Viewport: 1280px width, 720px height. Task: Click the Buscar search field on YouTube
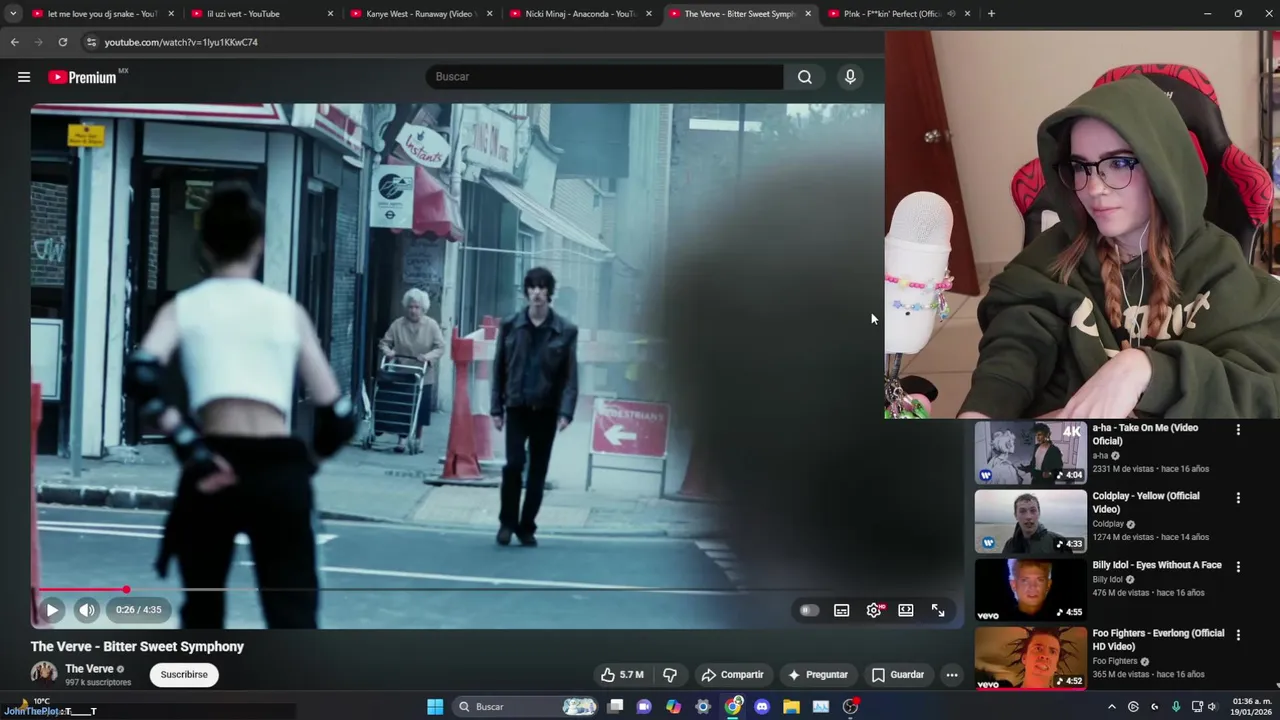point(605,77)
